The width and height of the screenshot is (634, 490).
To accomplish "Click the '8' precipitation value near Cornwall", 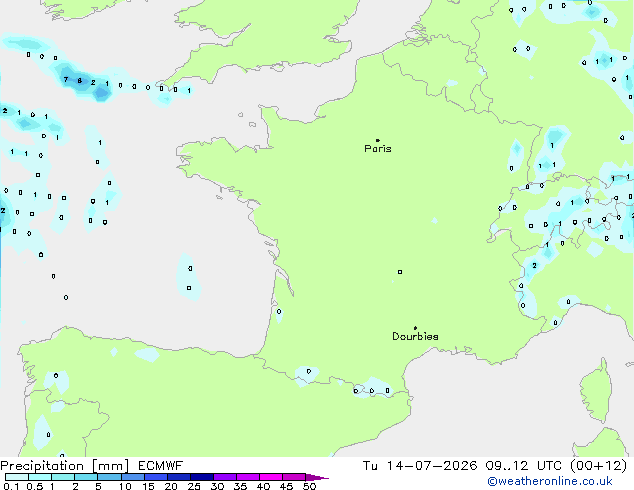I will click(x=80, y=81).
